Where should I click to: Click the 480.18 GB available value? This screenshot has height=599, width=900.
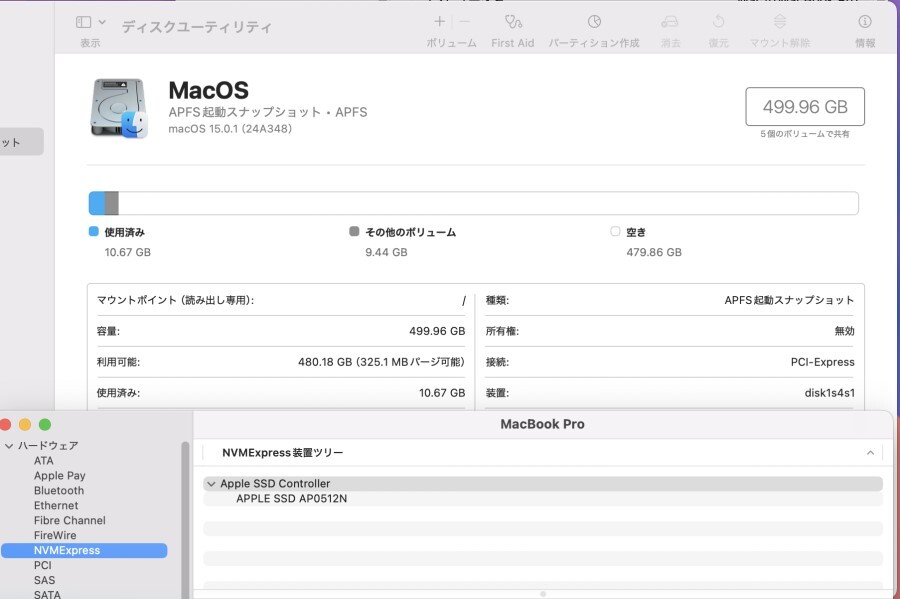pos(381,362)
